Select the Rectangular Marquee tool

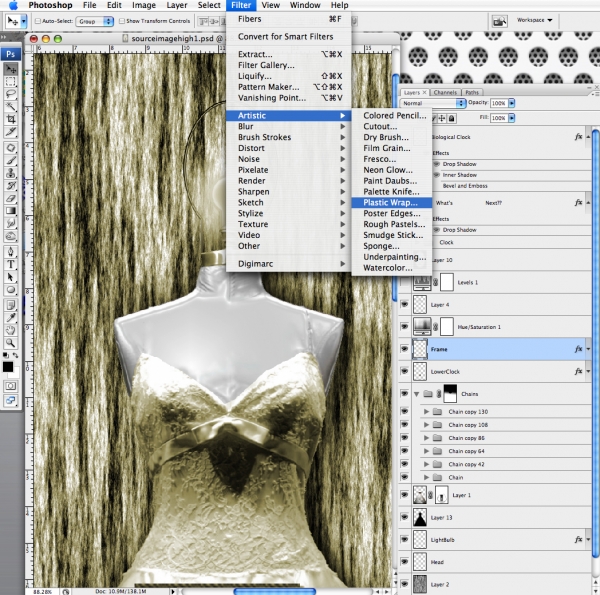pyautogui.click(x=11, y=82)
